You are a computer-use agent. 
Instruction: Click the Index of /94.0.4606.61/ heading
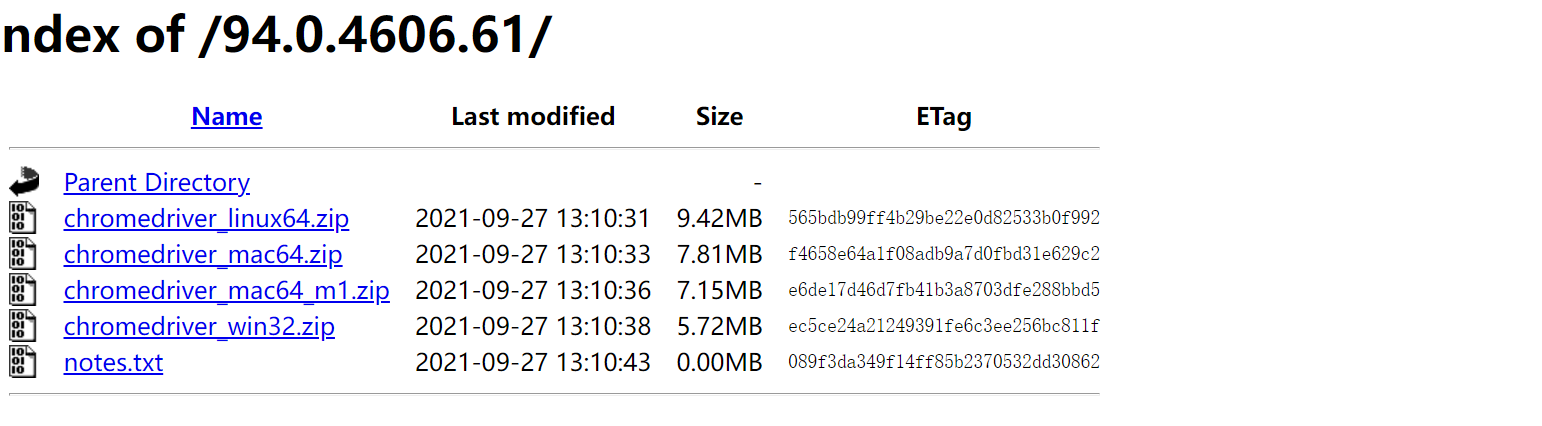pyautogui.click(x=276, y=36)
